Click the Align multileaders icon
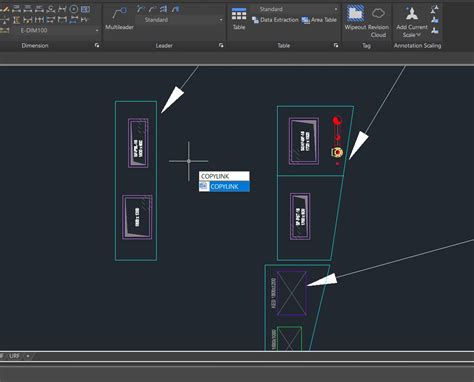The height and width of the screenshot is (382, 474). [164, 9]
